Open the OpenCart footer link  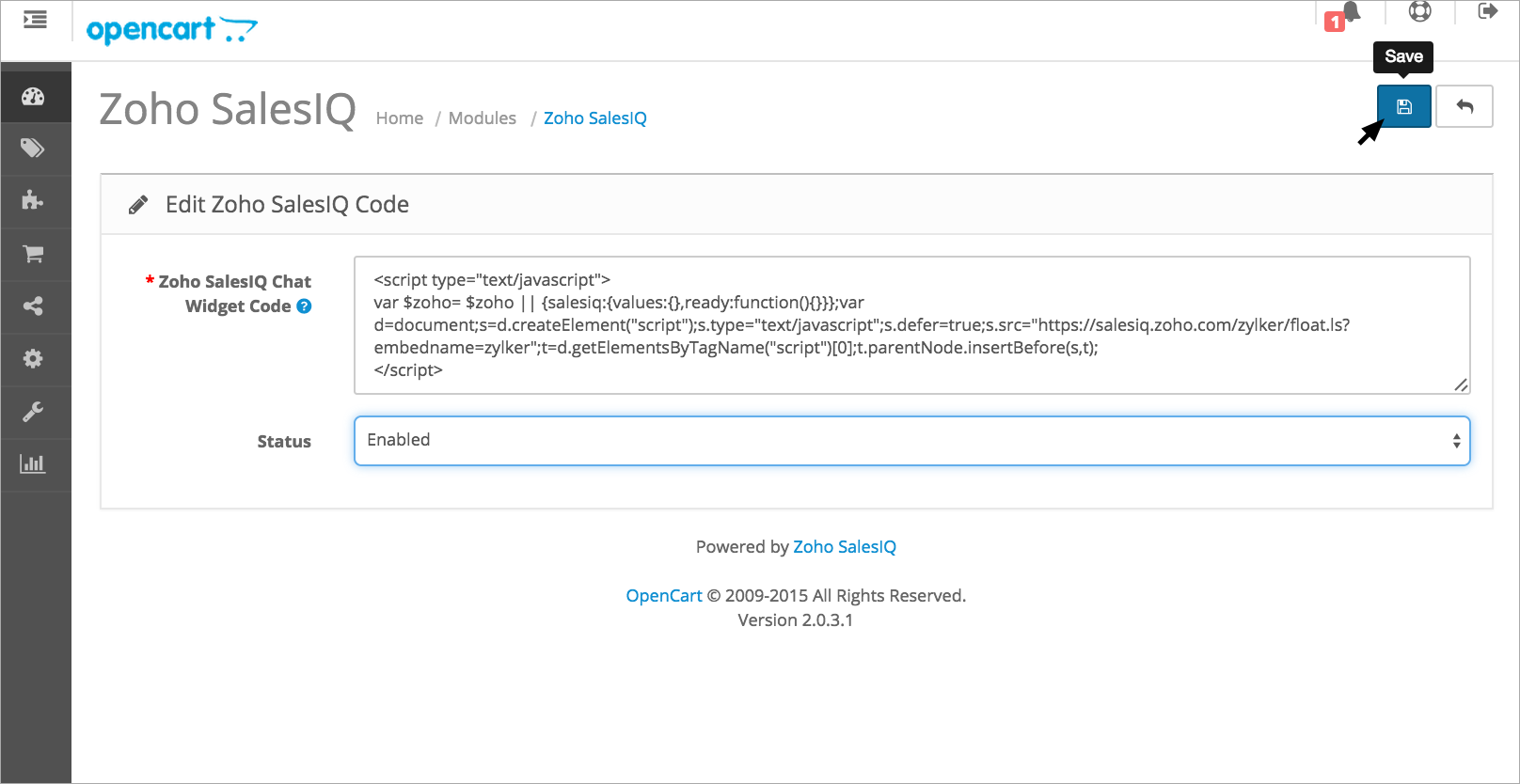664,596
